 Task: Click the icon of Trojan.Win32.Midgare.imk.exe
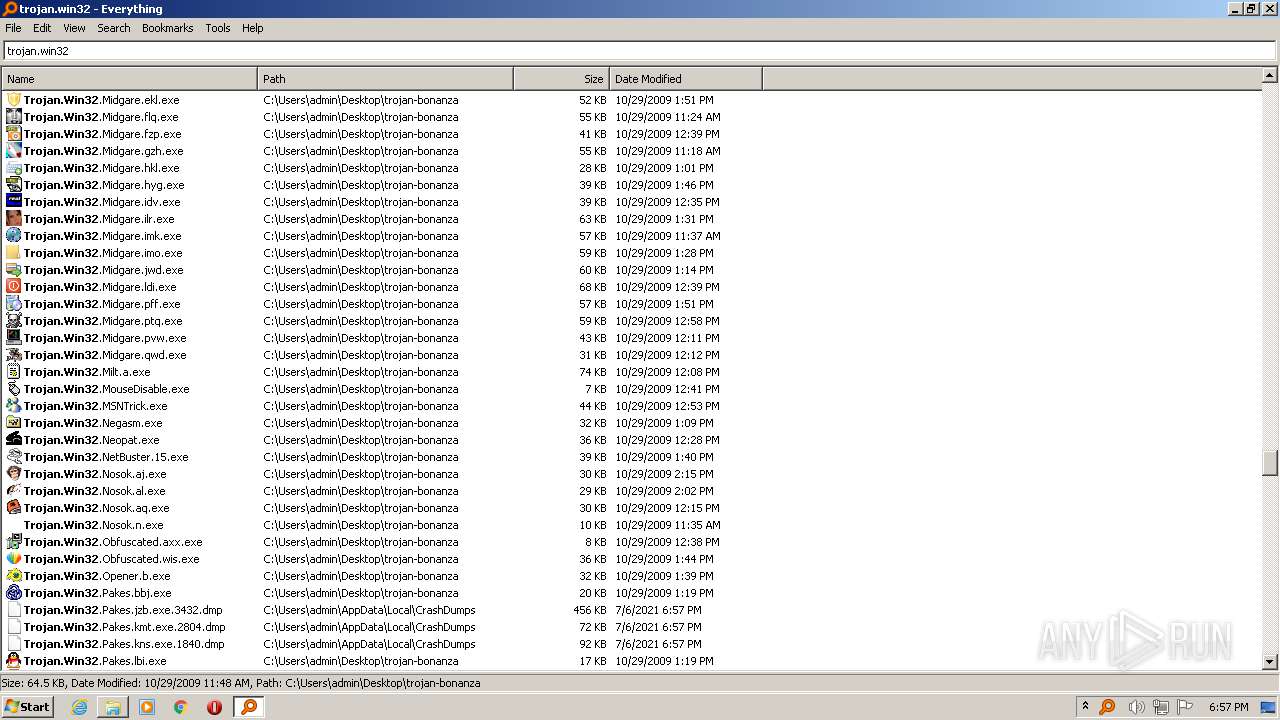(x=14, y=236)
